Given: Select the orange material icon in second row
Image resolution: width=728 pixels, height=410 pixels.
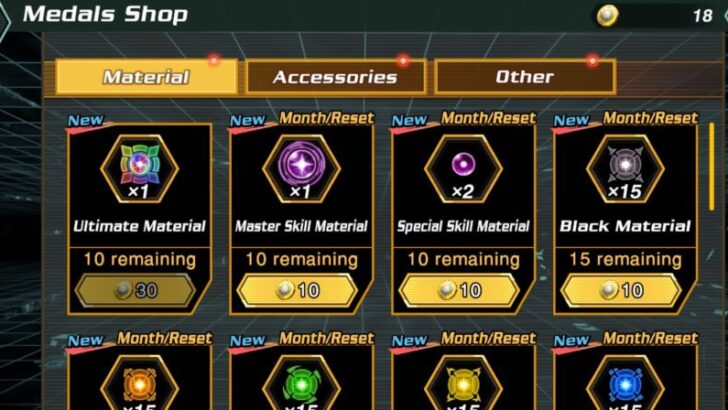Looking at the screenshot, I should coord(139,384).
